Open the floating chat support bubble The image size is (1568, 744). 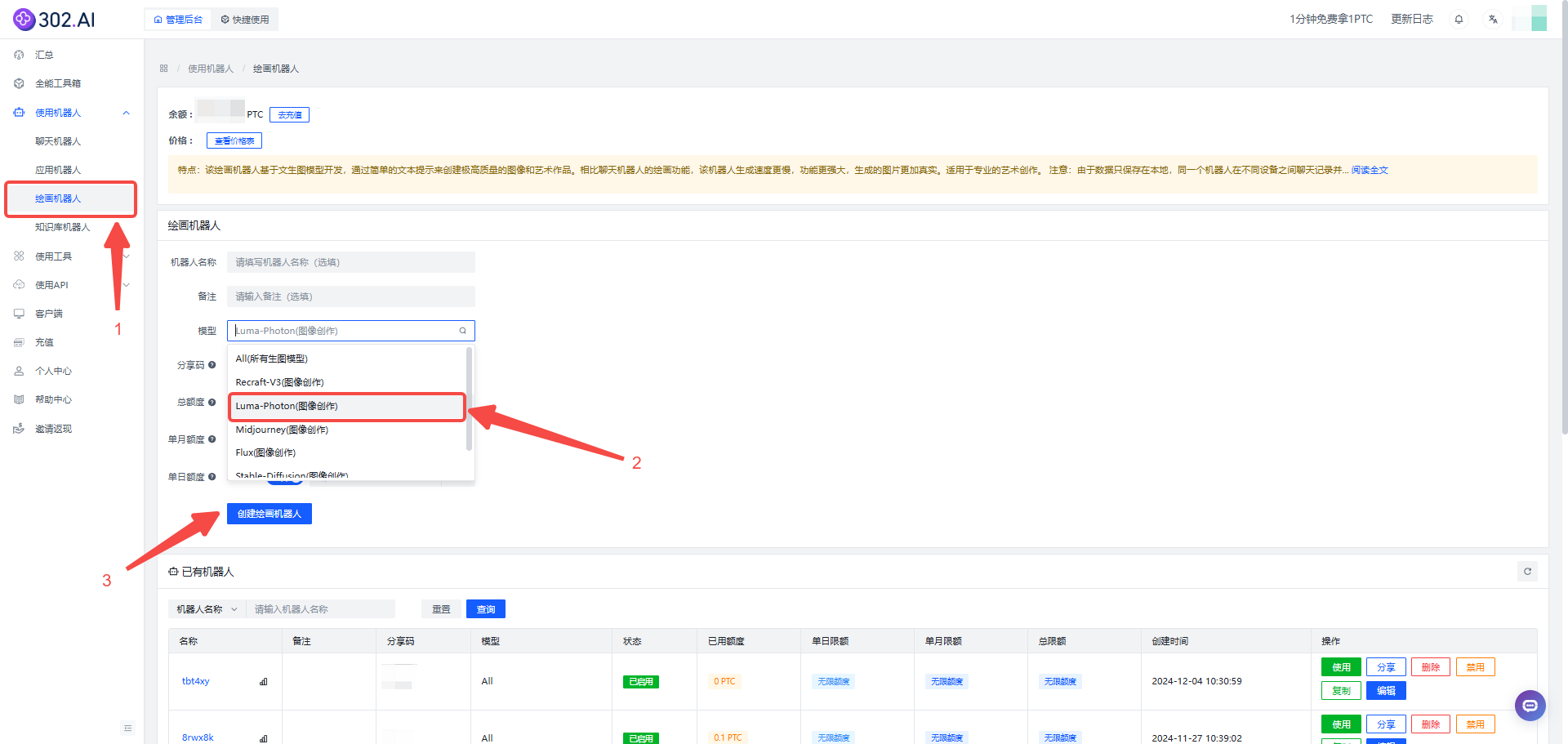click(x=1530, y=705)
